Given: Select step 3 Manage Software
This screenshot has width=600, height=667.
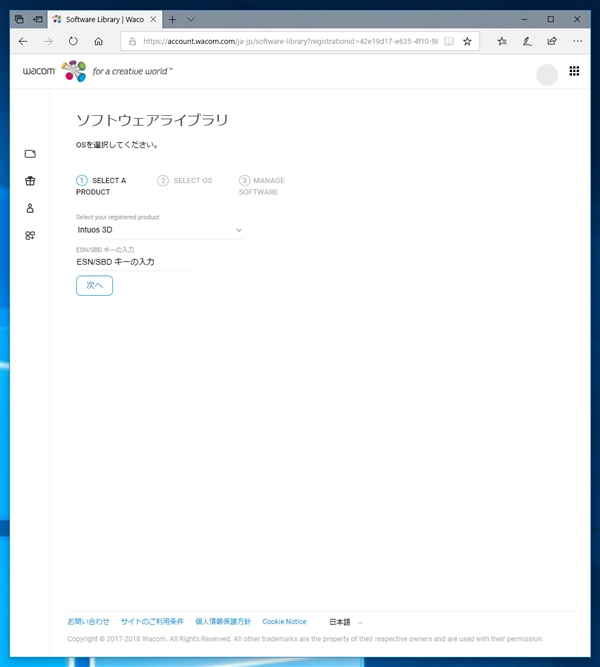Looking at the screenshot, I should click(262, 186).
